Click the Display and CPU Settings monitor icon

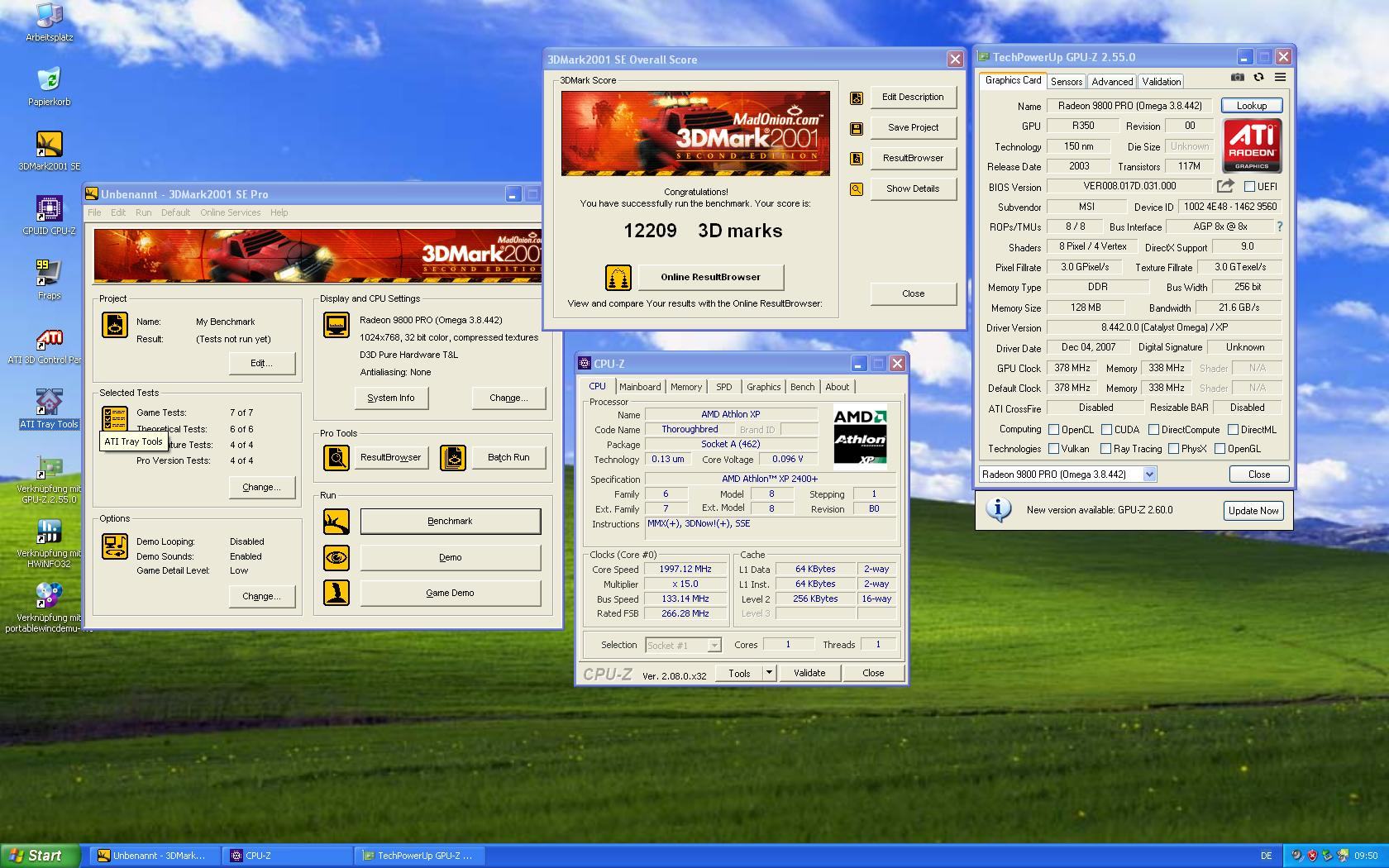337,325
